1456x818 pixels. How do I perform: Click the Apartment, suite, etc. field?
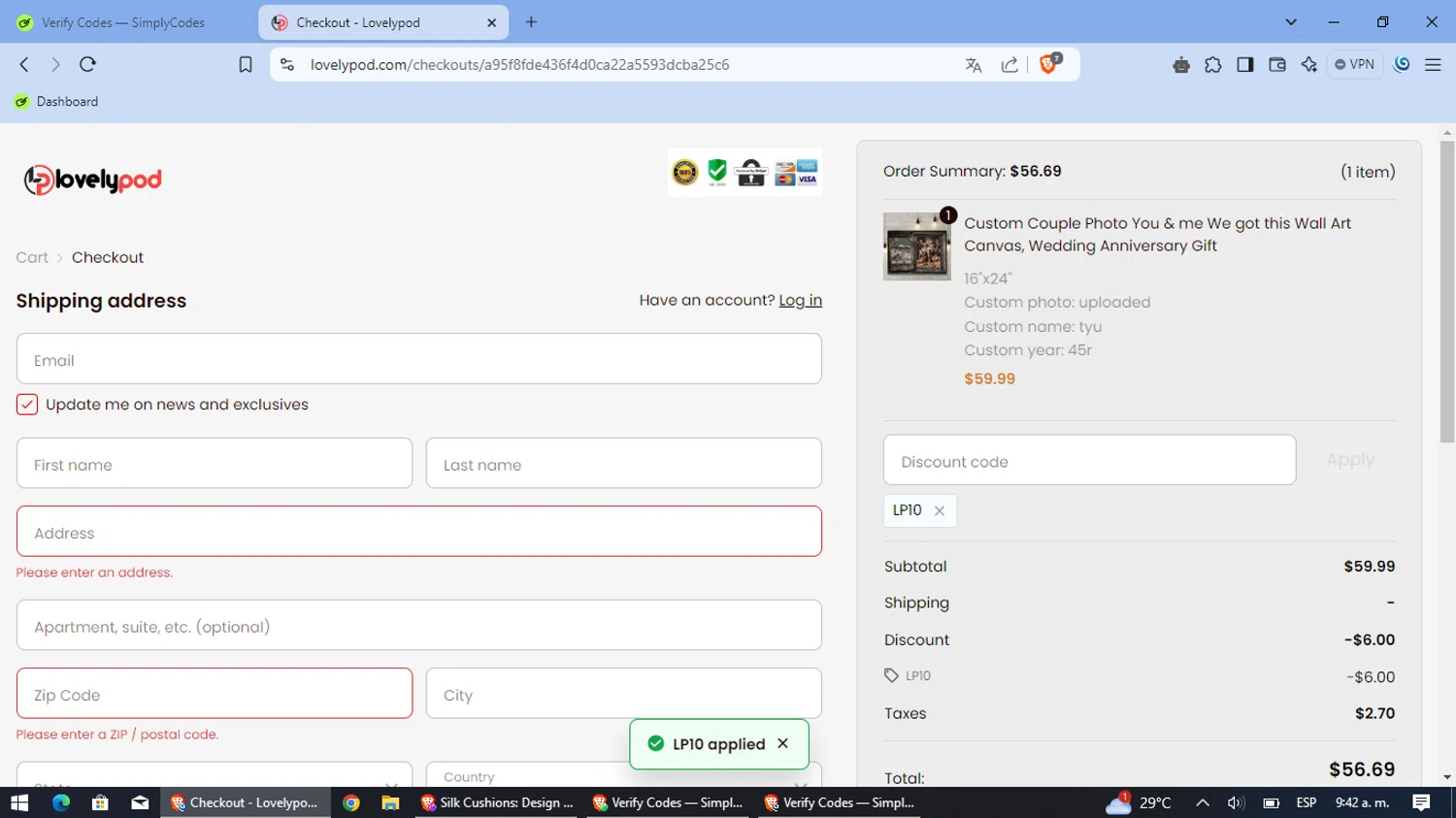point(419,626)
